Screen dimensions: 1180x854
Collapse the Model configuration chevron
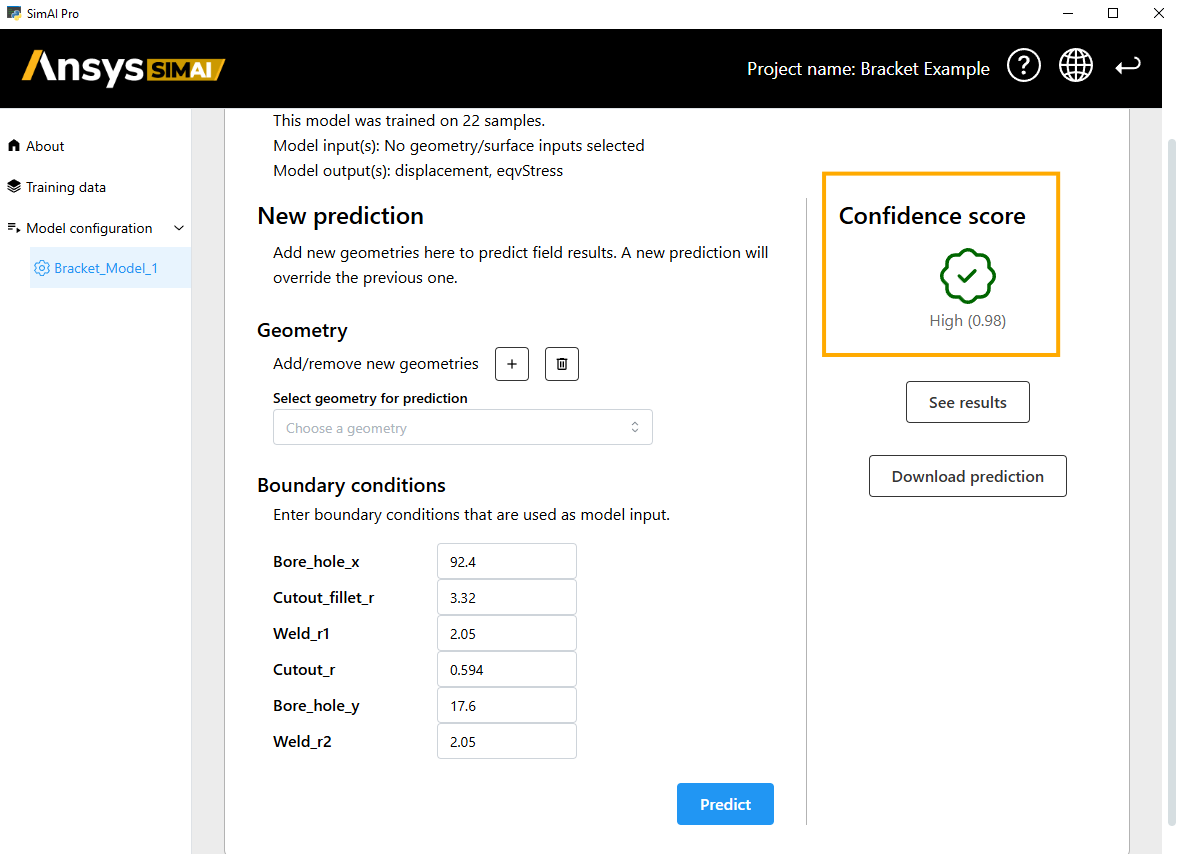(x=179, y=228)
